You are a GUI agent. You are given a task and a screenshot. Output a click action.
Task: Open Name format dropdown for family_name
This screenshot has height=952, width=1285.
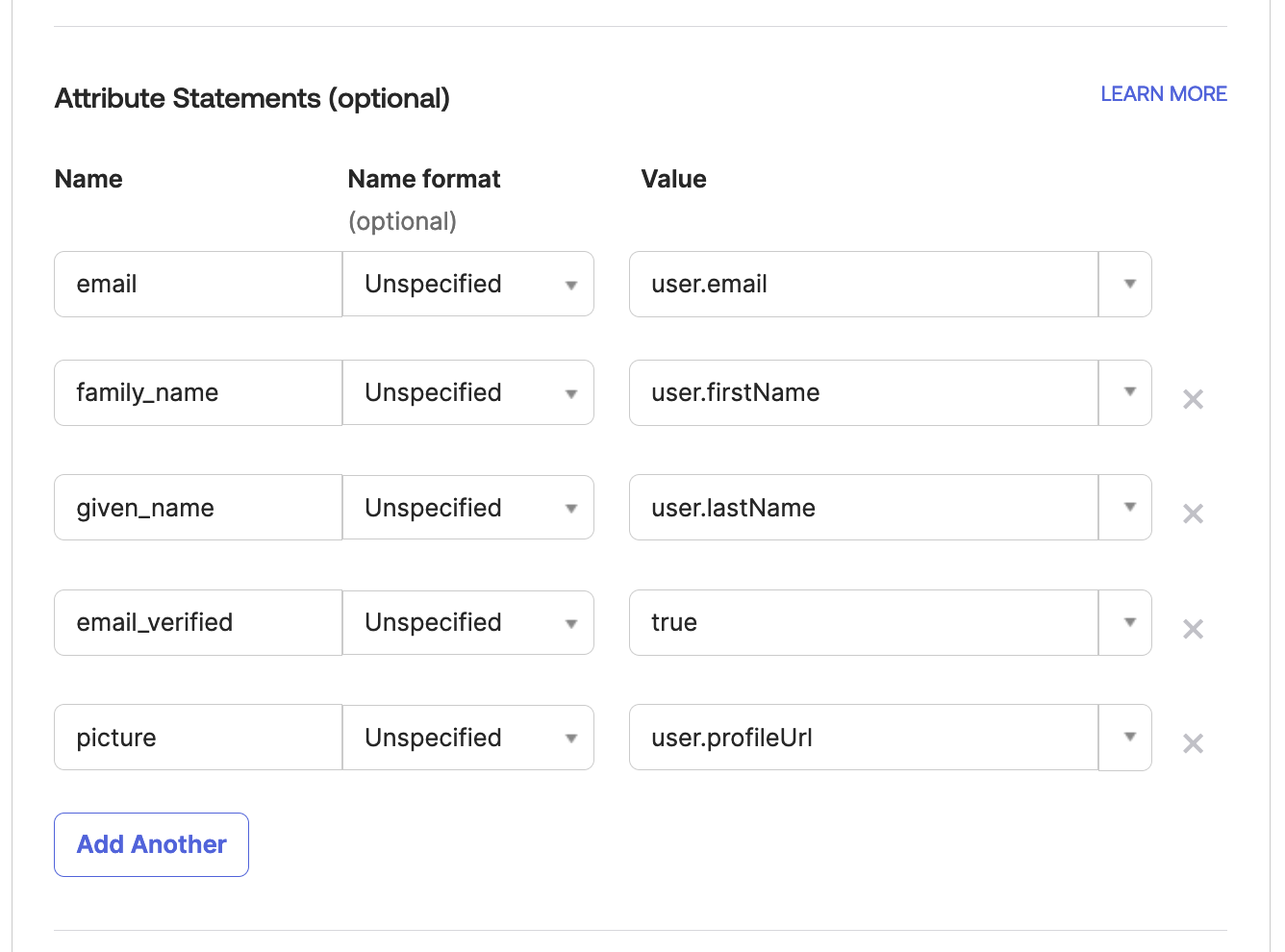click(468, 392)
